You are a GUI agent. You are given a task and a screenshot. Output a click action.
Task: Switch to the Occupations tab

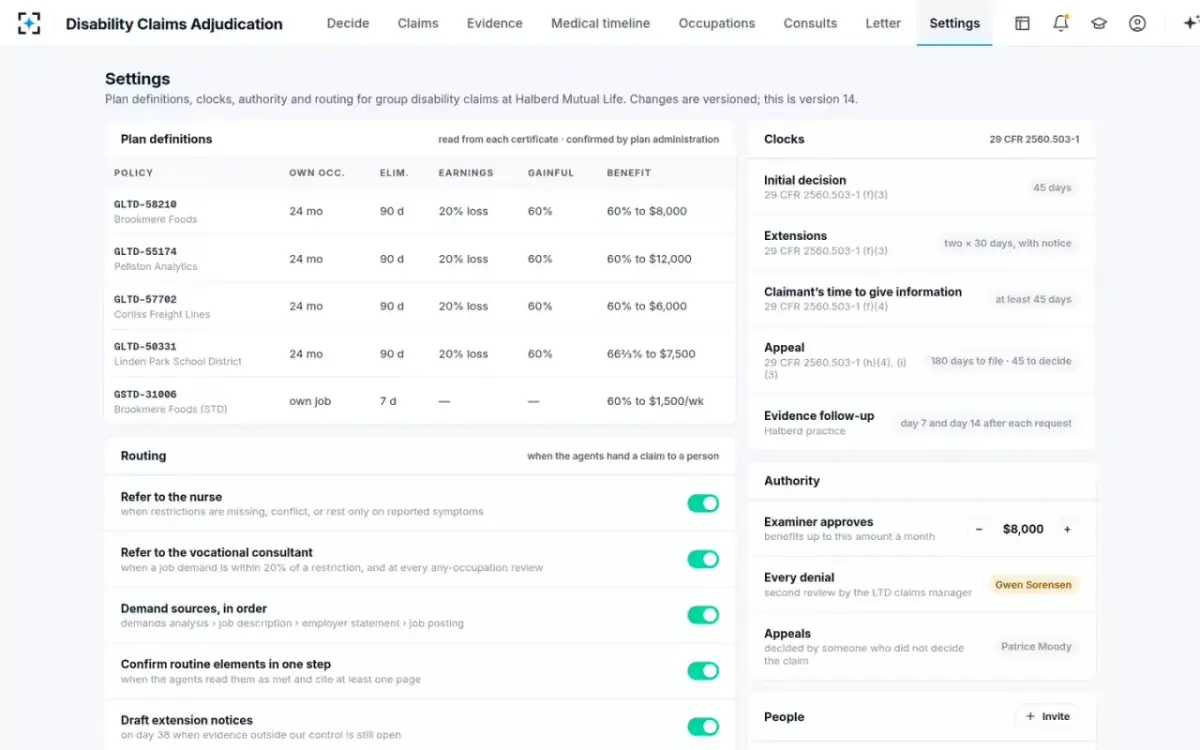coord(717,23)
